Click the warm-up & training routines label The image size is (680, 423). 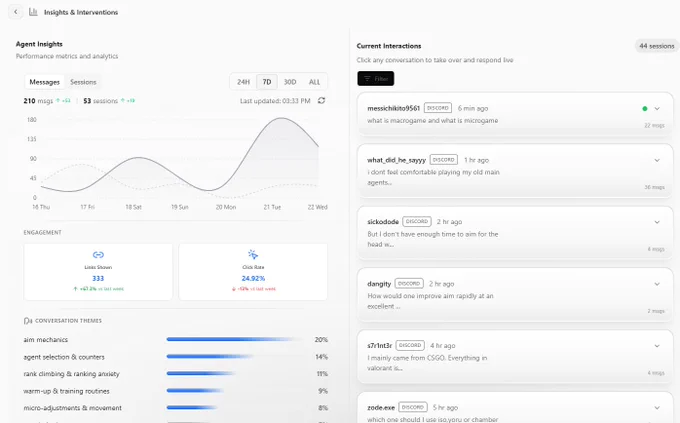[x=66, y=391]
